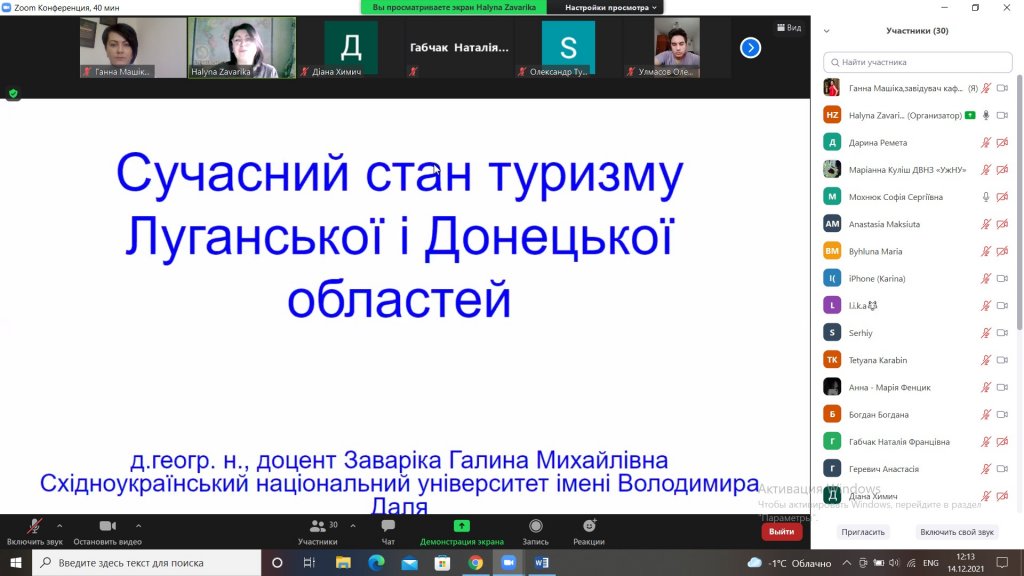This screenshot has width=1024, height=576.
Task: Expand video options arrow next to camera
Action: point(138,526)
